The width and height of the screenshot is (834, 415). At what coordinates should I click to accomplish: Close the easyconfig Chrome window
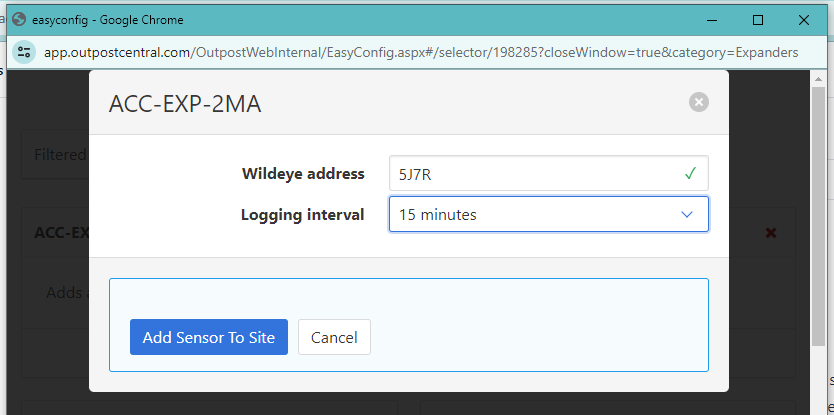click(804, 20)
